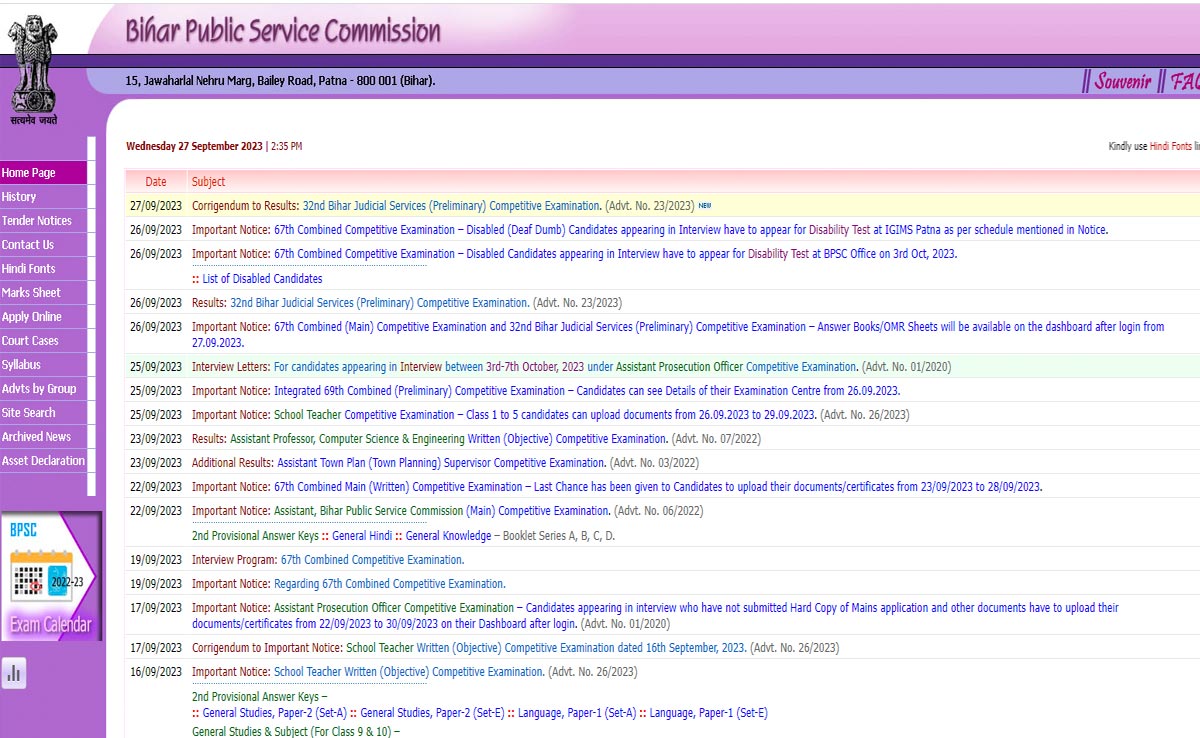Click the List of Disabled Candidates link
The height and width of the screenshot is (738, 1200).
pyautogui.click(x=262, y=279)
